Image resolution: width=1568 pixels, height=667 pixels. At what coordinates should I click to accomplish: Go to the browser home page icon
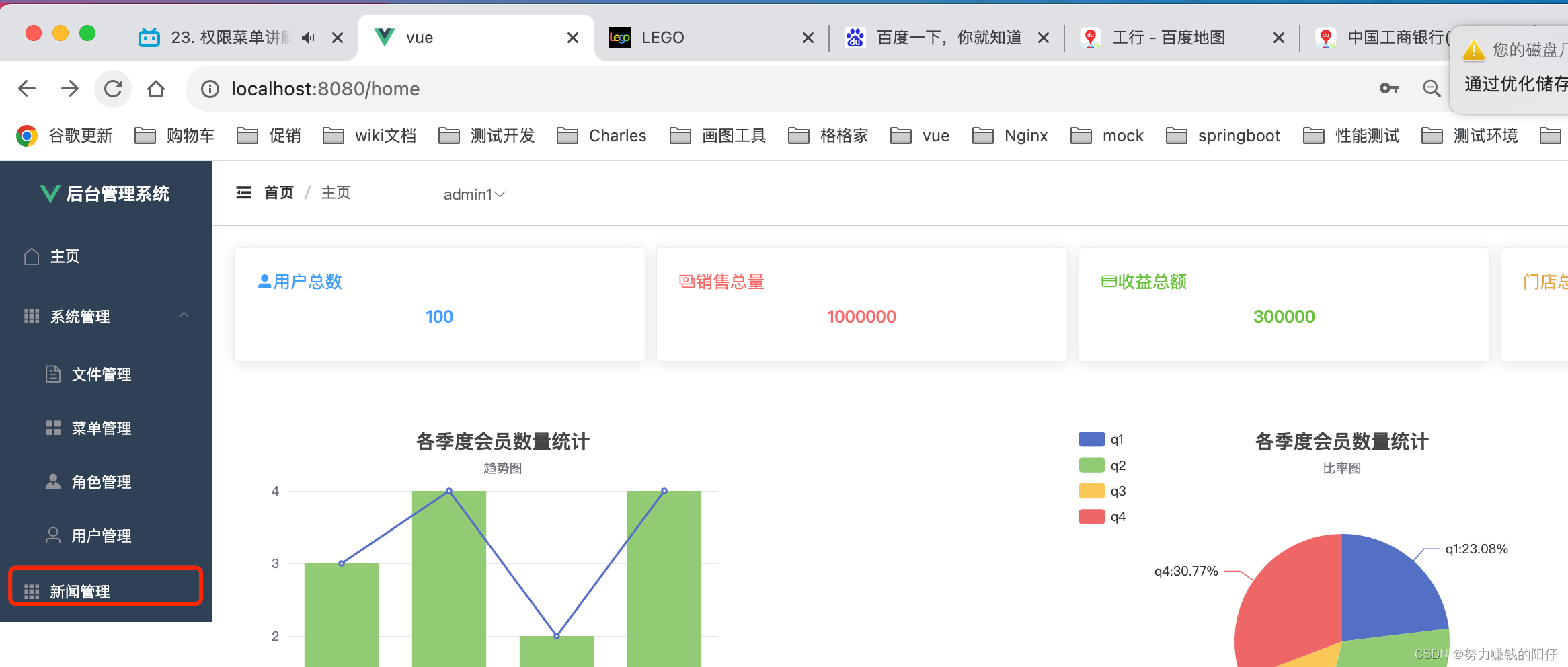[x=156, y=89]
